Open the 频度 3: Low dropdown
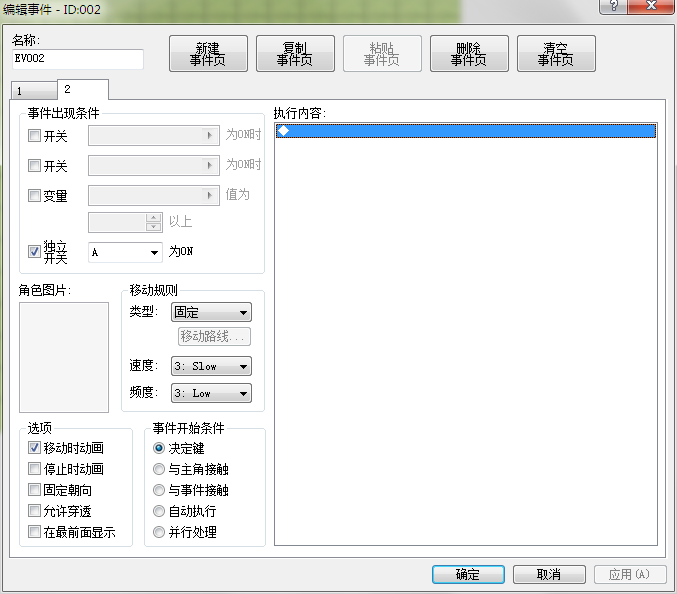Screen dimensions: 677x594 click(x=211, y=393)
